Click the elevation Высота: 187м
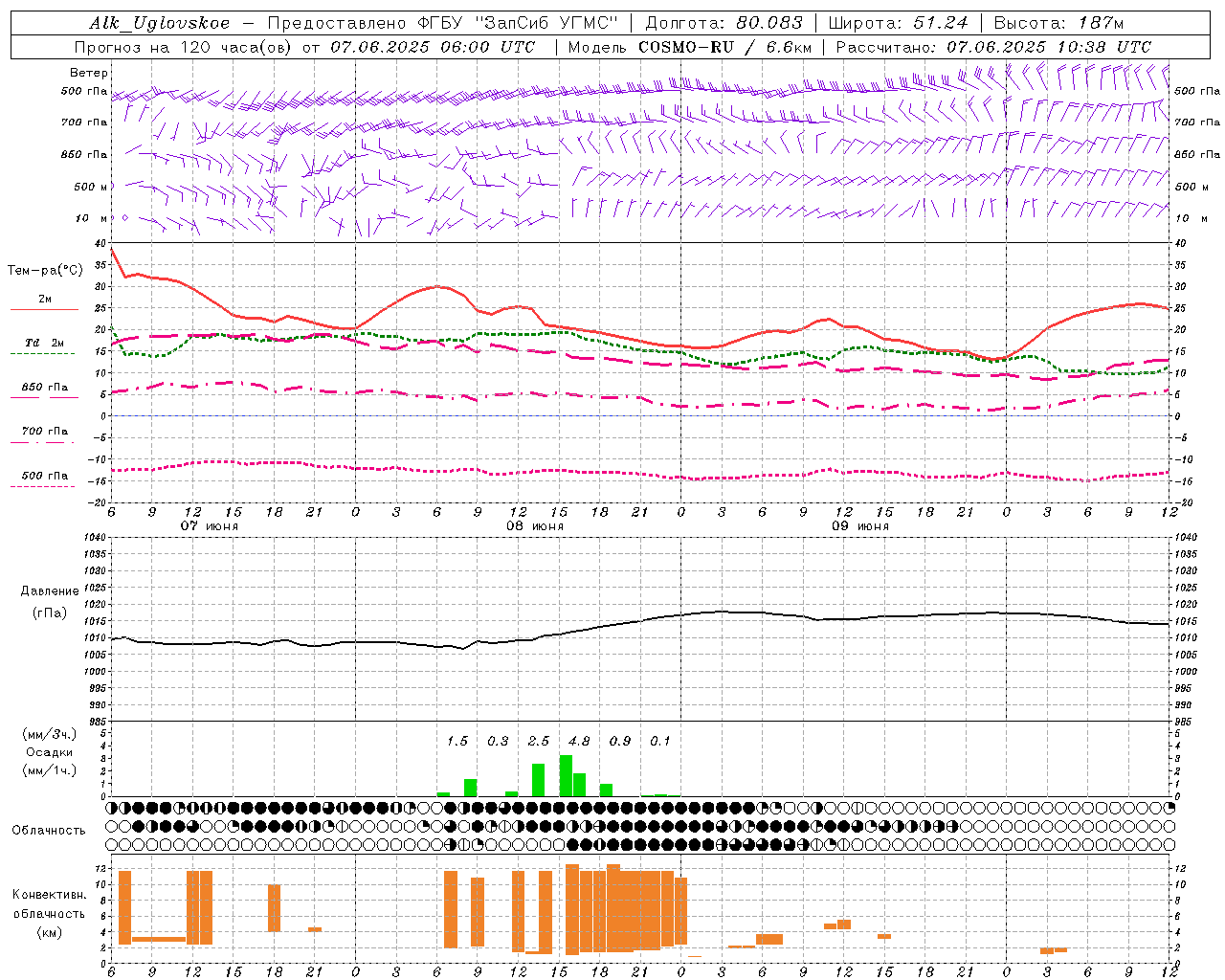This screenshot has height=980, width=1225. pos(1058,23)
